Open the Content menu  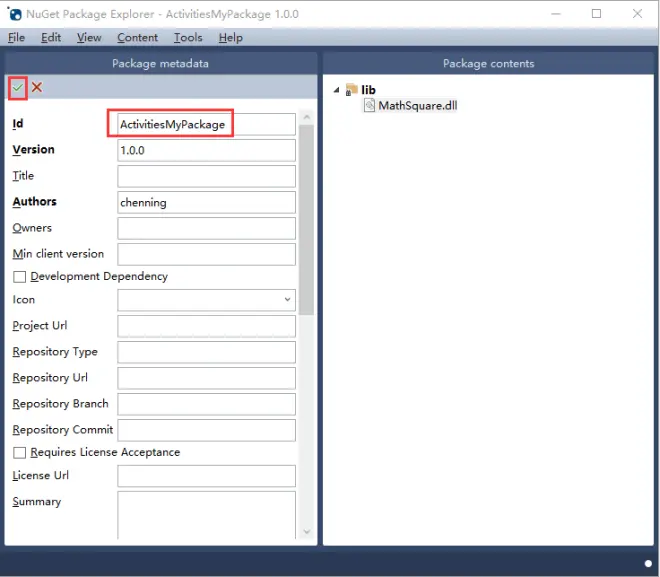(137, 37)
